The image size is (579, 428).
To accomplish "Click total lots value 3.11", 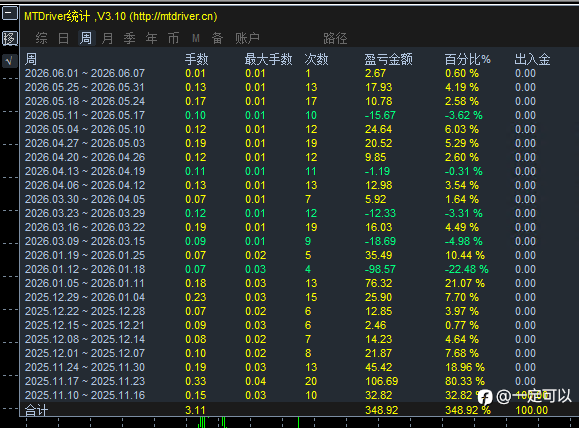I will pyautogui.click(x=195, y=410).
